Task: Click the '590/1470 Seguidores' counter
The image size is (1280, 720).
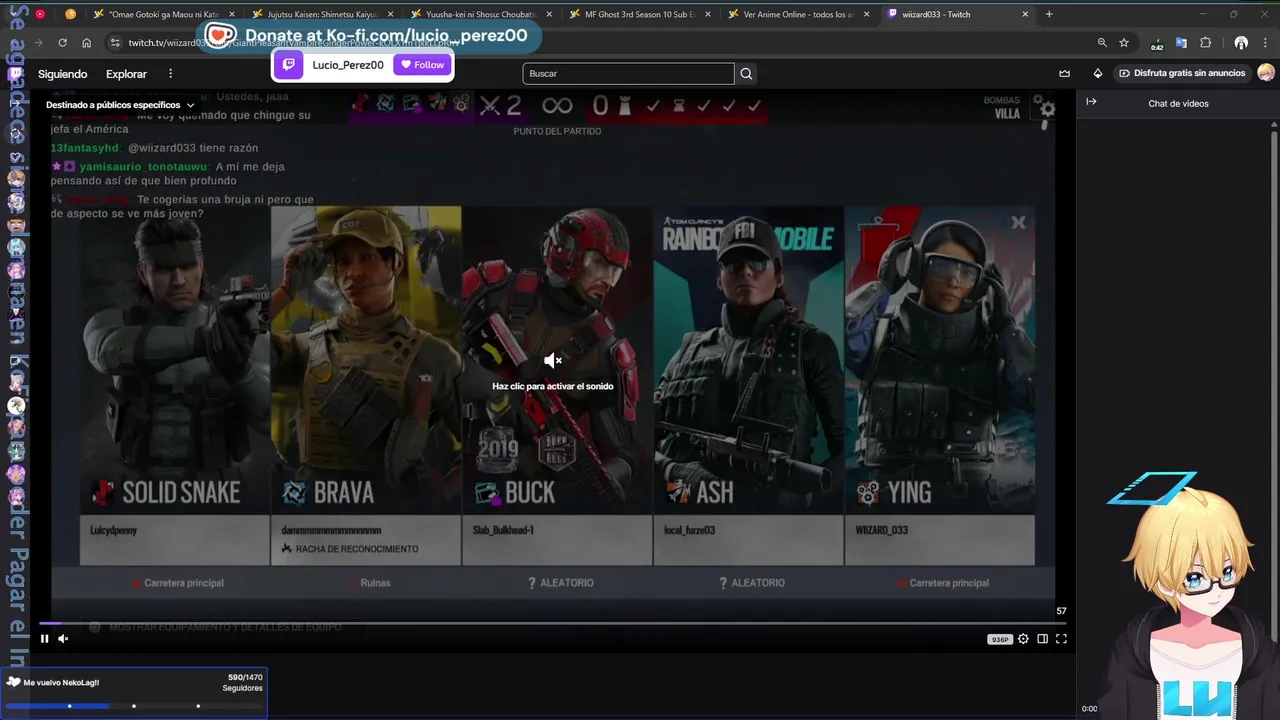Action: (244, 682)
